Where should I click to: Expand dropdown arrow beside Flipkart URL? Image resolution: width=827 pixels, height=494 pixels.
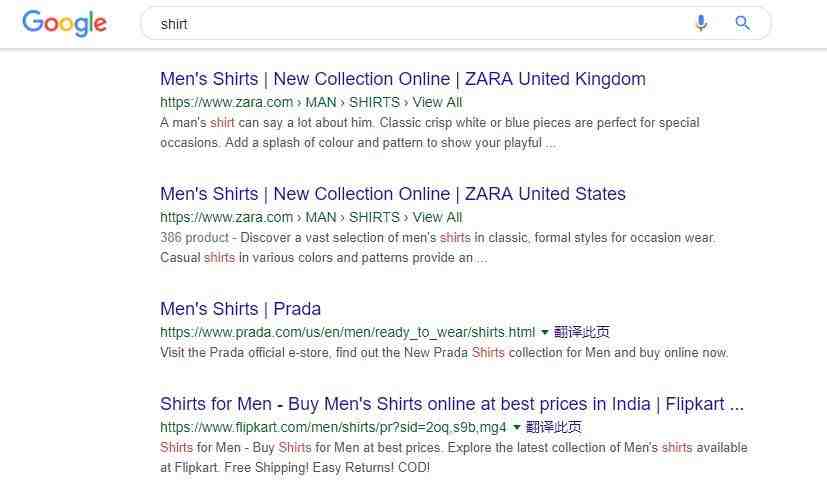click(517, 427)
